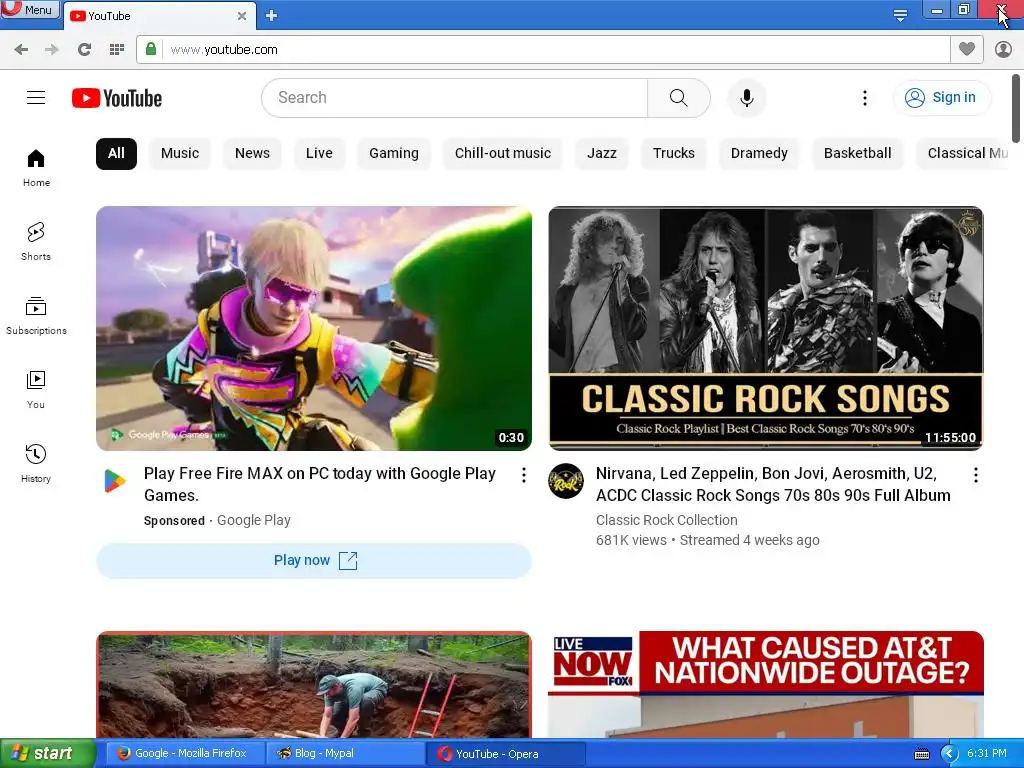The width and height of the screenshot is (1024, 768).
Task: Go back with the back arrow
Action: 21,50
